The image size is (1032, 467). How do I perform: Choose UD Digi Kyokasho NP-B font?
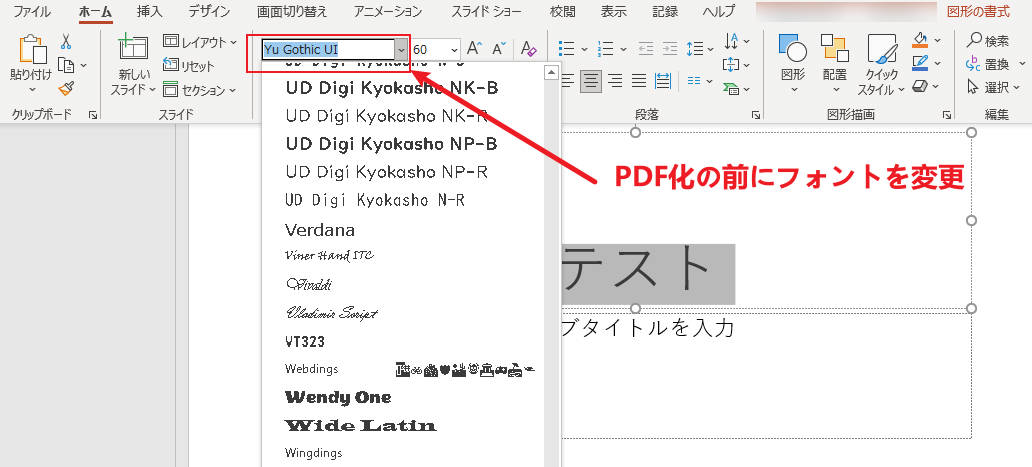tap(392, 143)
